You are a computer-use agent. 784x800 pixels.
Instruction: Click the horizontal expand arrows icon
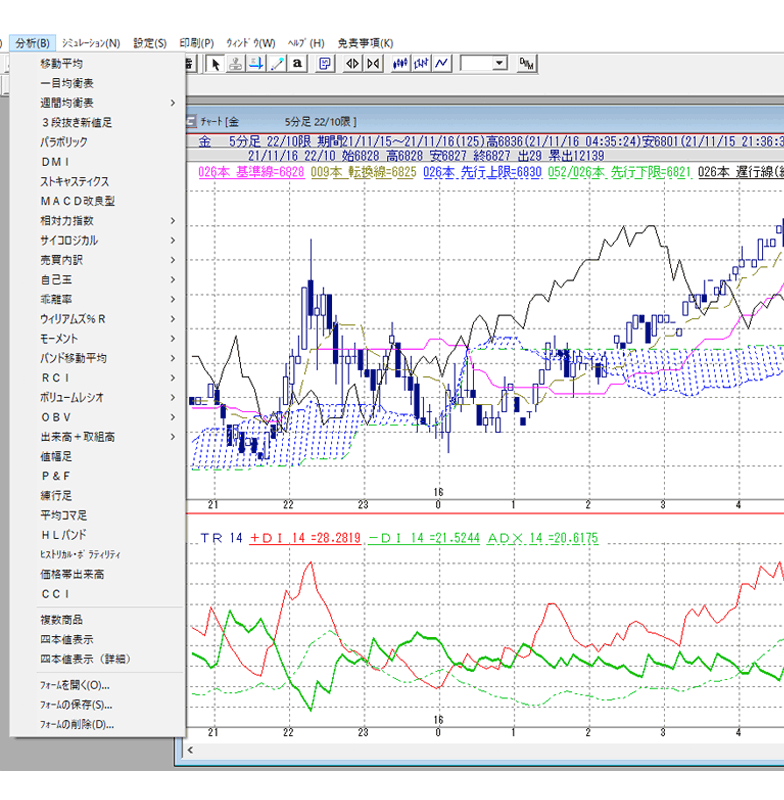pos(352,64)
